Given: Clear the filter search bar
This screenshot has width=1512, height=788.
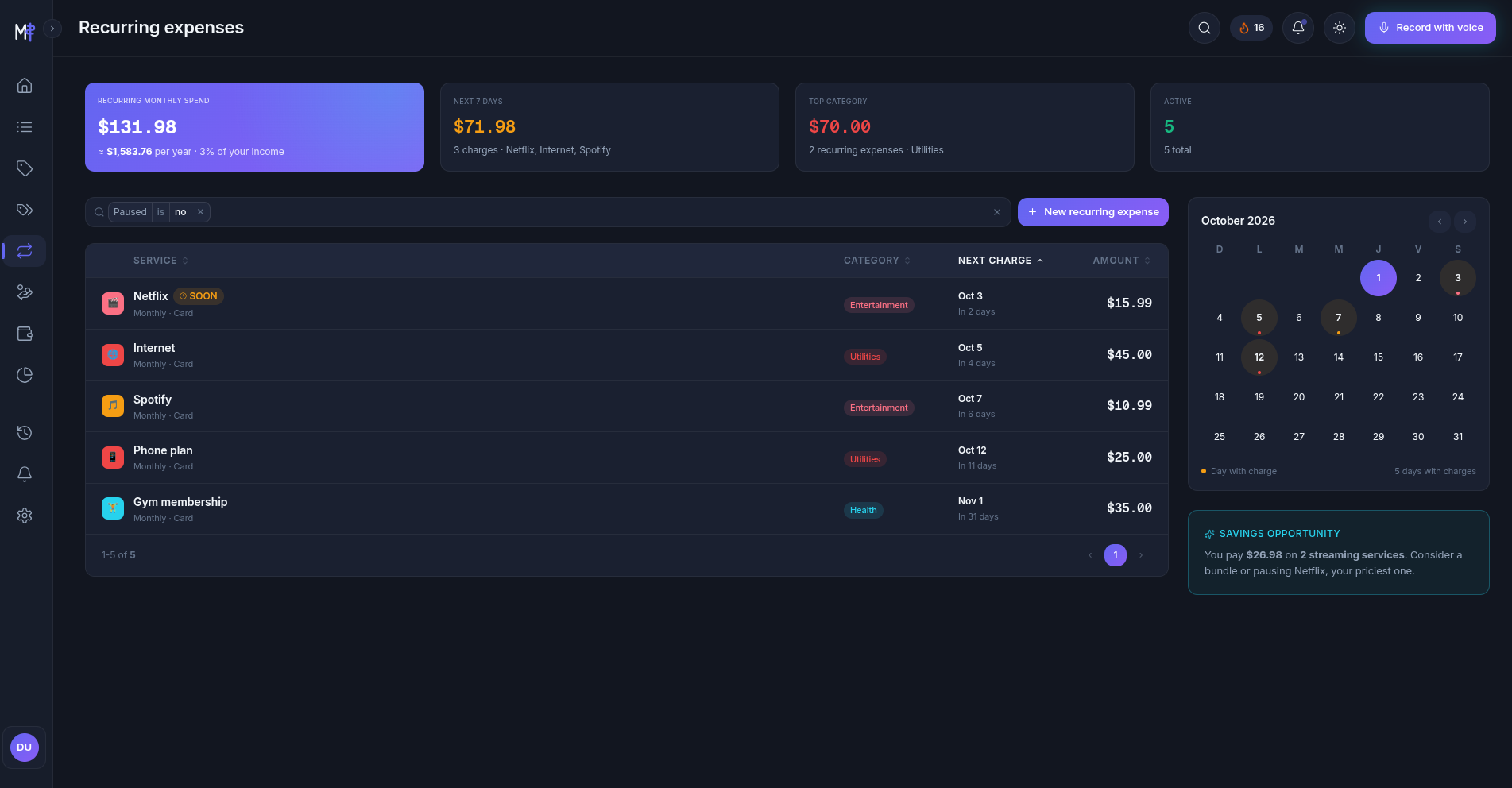Looking at the screenshot, I should (x=997, y=212).
